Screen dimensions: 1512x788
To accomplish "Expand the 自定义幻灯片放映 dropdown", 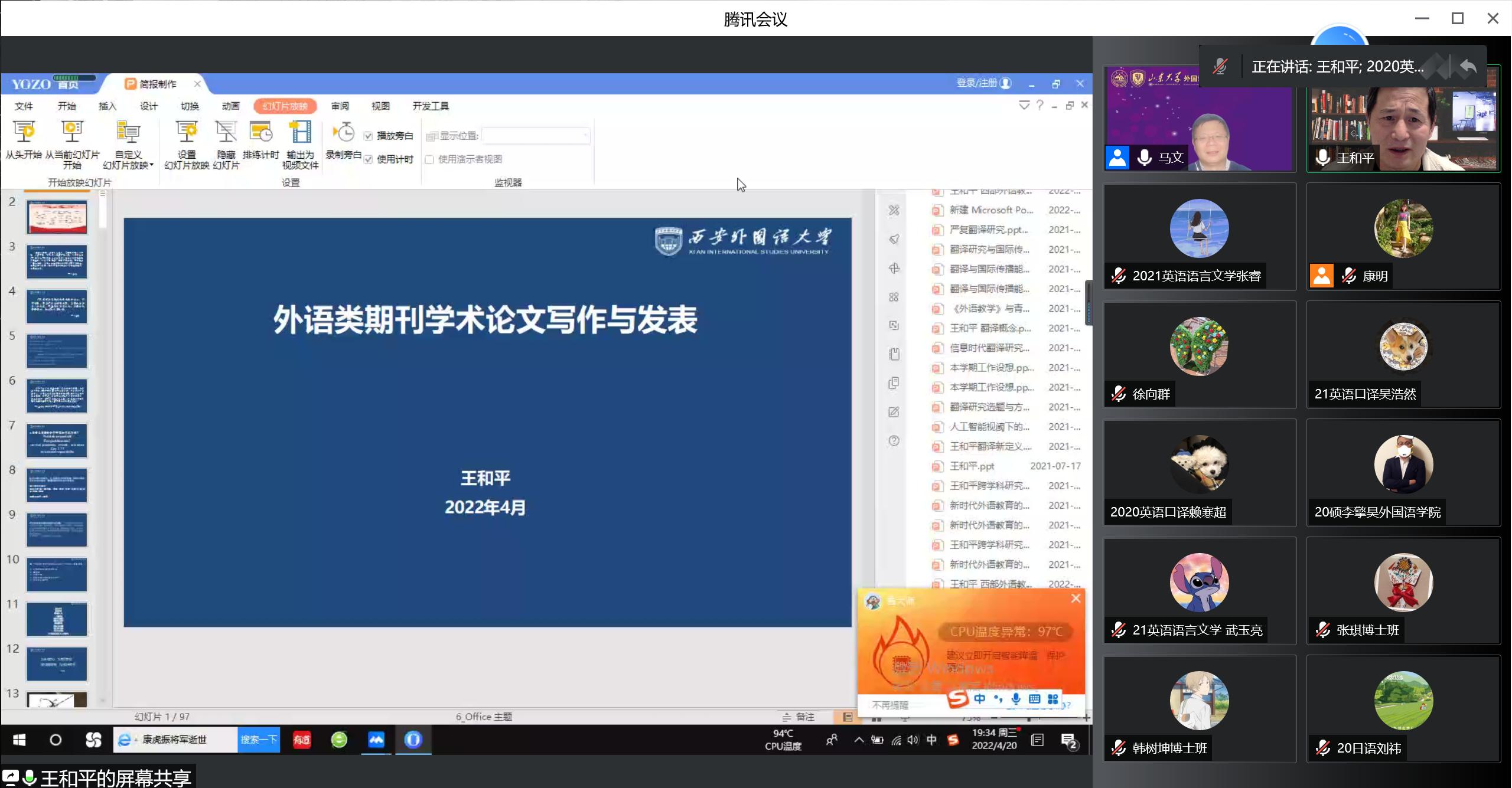I will click(151, 165).
